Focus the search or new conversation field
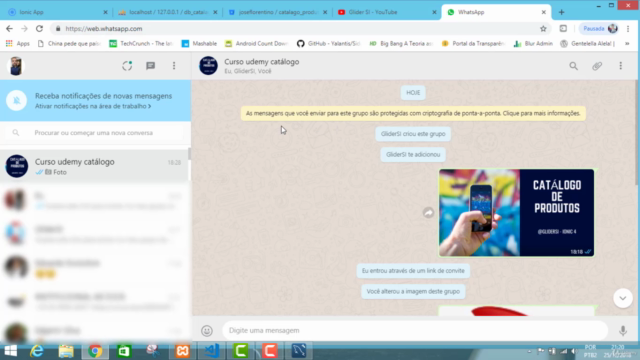 (95, 133)
